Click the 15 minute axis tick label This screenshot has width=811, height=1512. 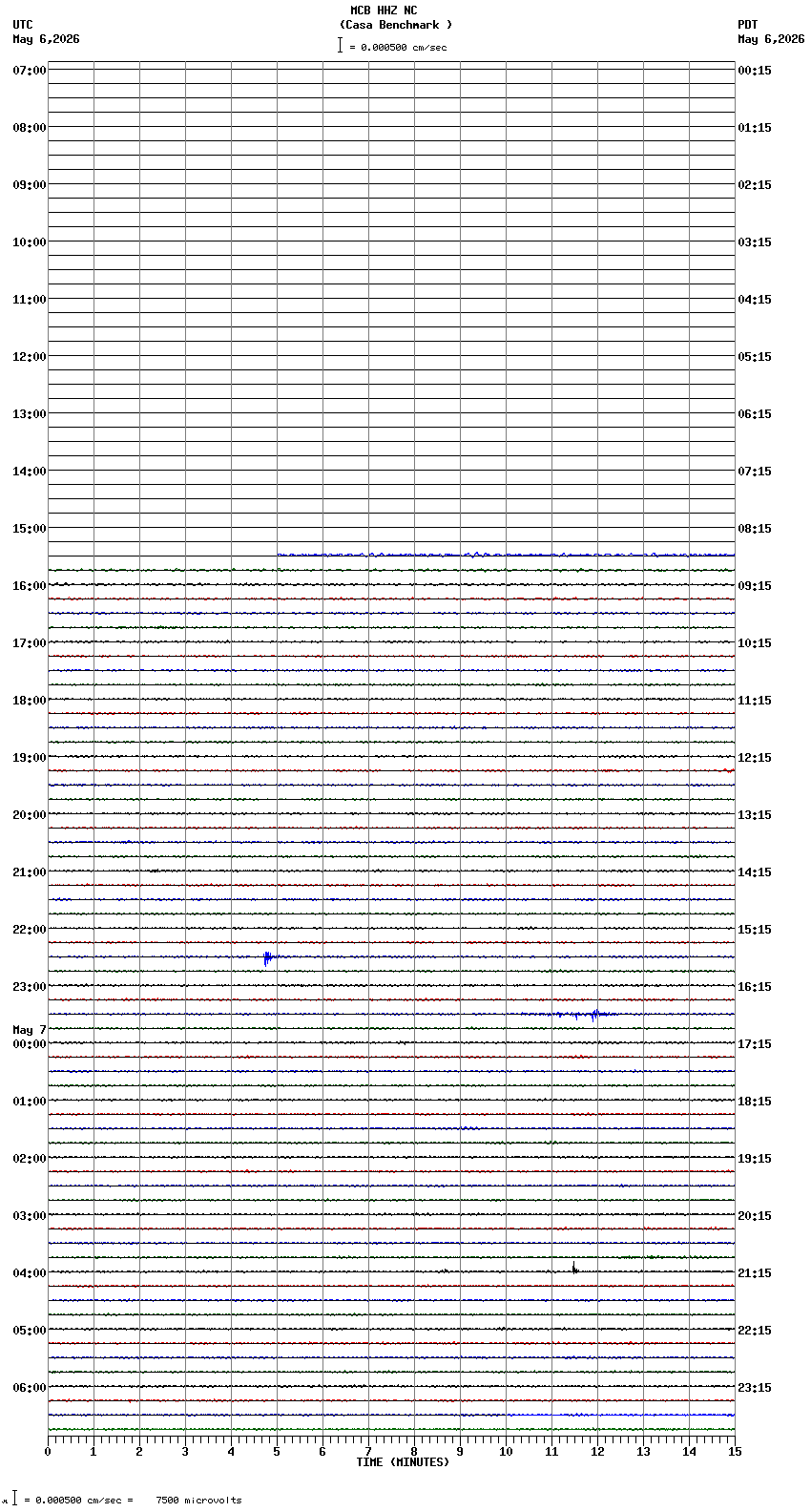(x=735, y=1452)
